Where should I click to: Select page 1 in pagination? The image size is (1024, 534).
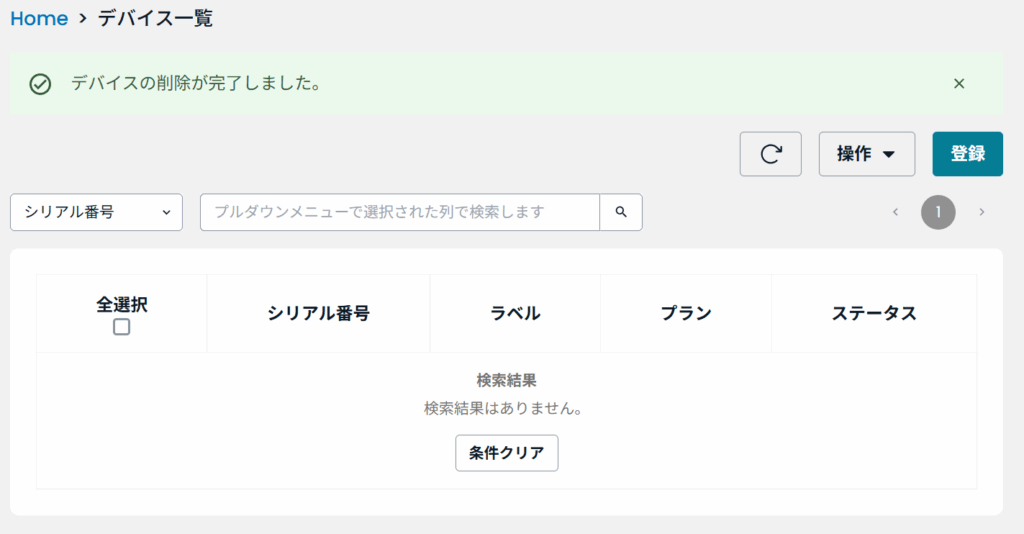point(938,212)
